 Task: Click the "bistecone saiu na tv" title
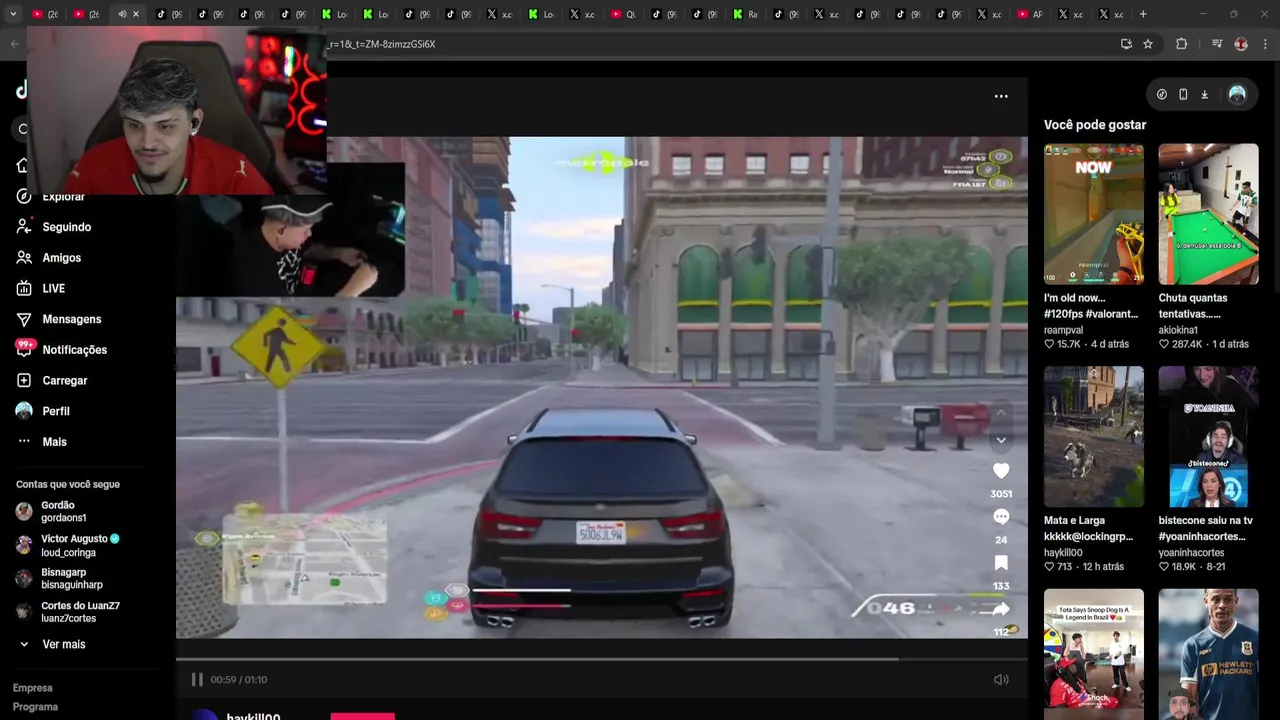tap(1206, 520)
